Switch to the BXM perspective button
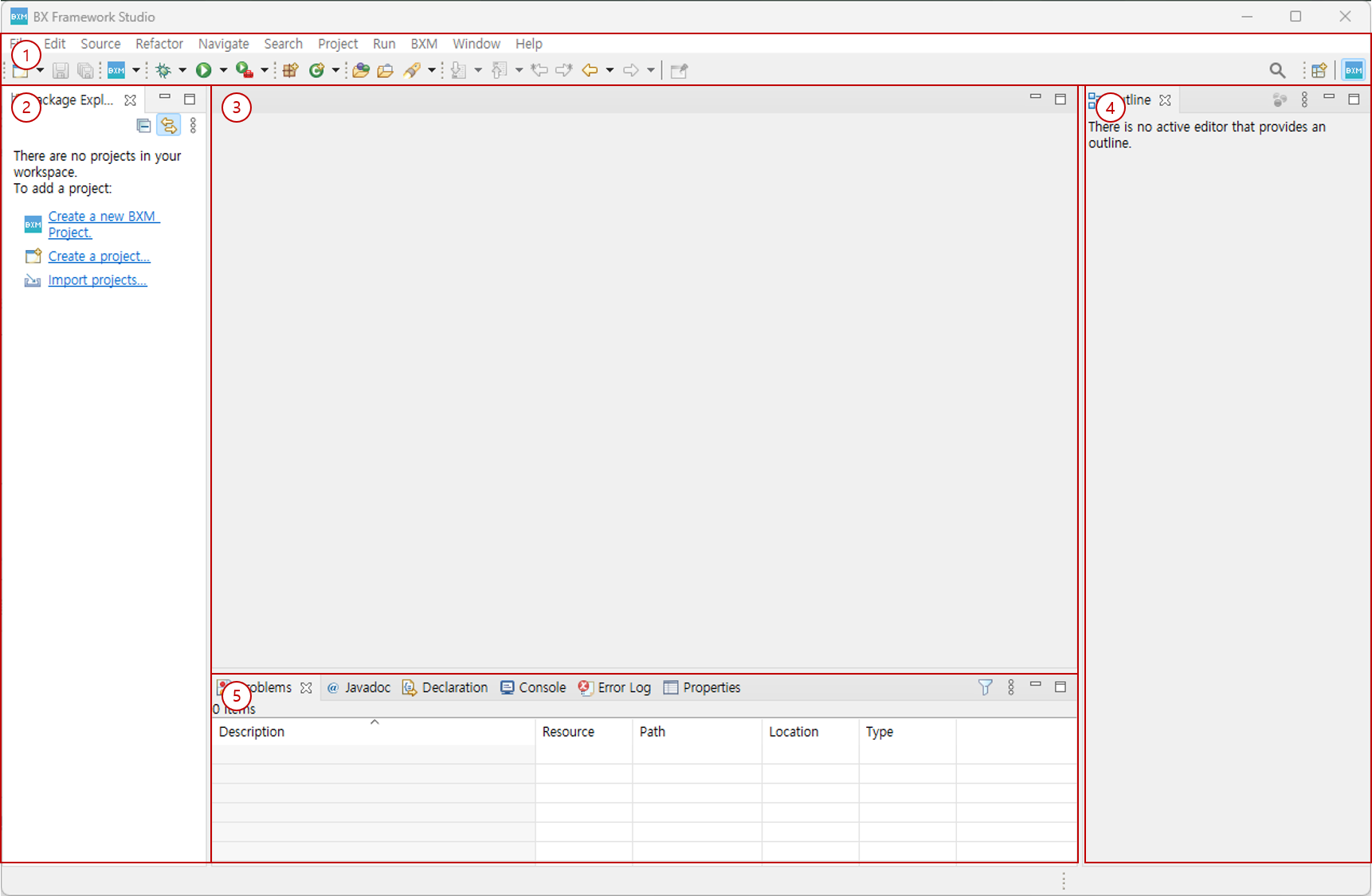This screenshot has width=1372, height=896. [x=1353, y=70]
